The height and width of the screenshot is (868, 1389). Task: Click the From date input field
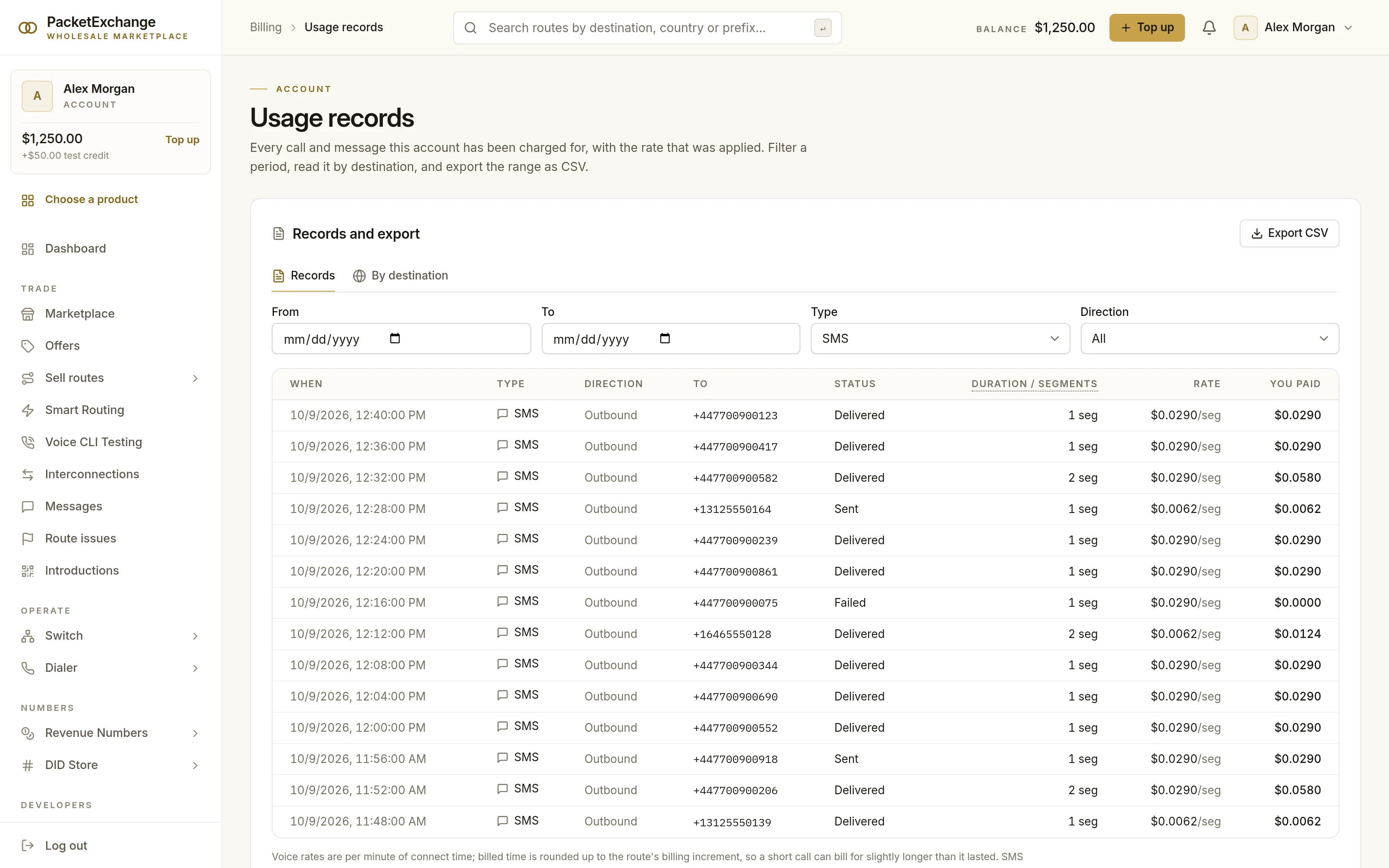click(401, 339)
